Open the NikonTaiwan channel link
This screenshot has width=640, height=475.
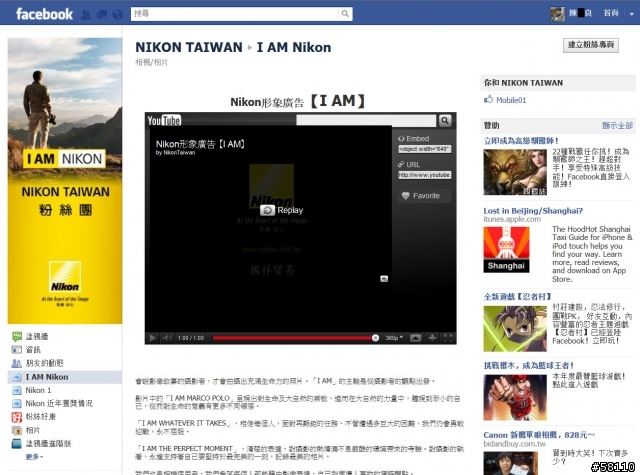(x=179, y=153)
